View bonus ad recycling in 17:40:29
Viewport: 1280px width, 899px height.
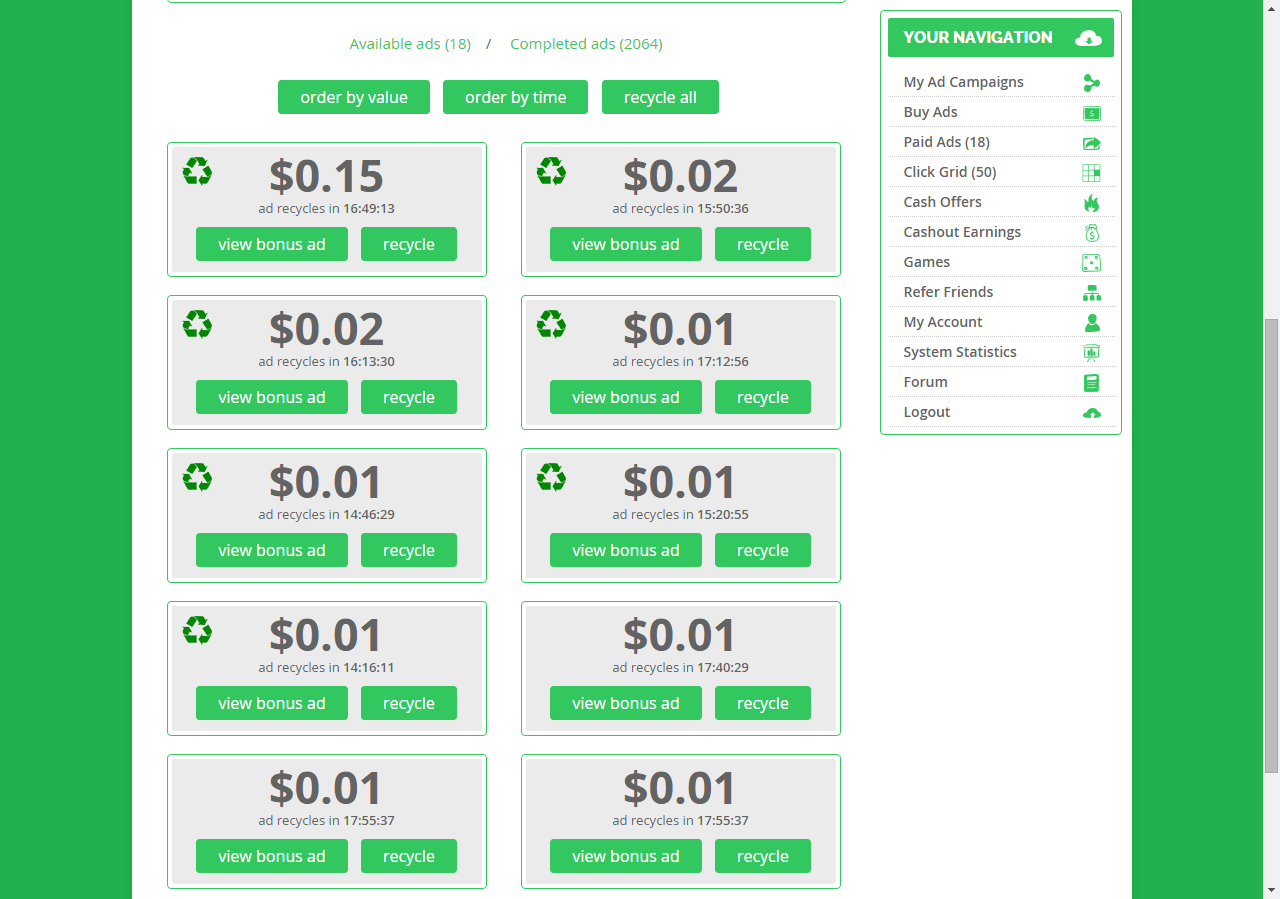coord(626,703)
